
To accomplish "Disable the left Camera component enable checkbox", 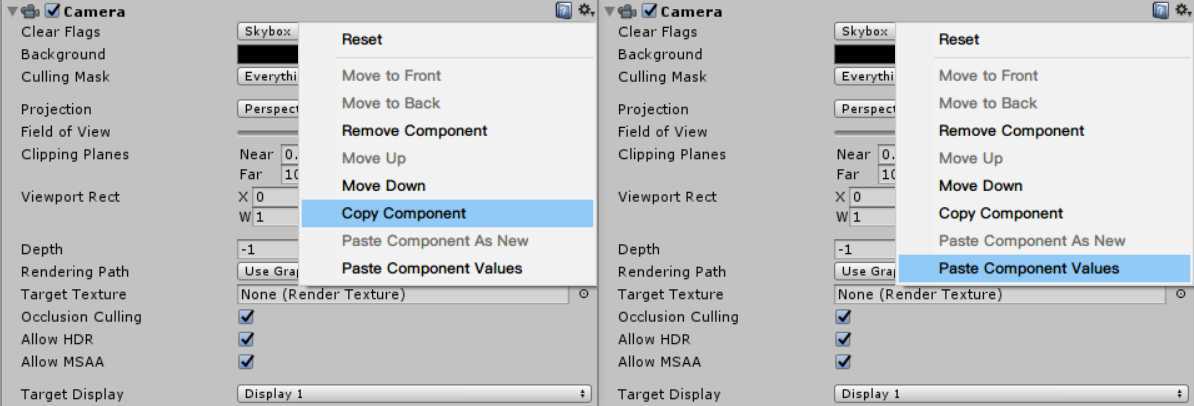I will coord(53,11).
